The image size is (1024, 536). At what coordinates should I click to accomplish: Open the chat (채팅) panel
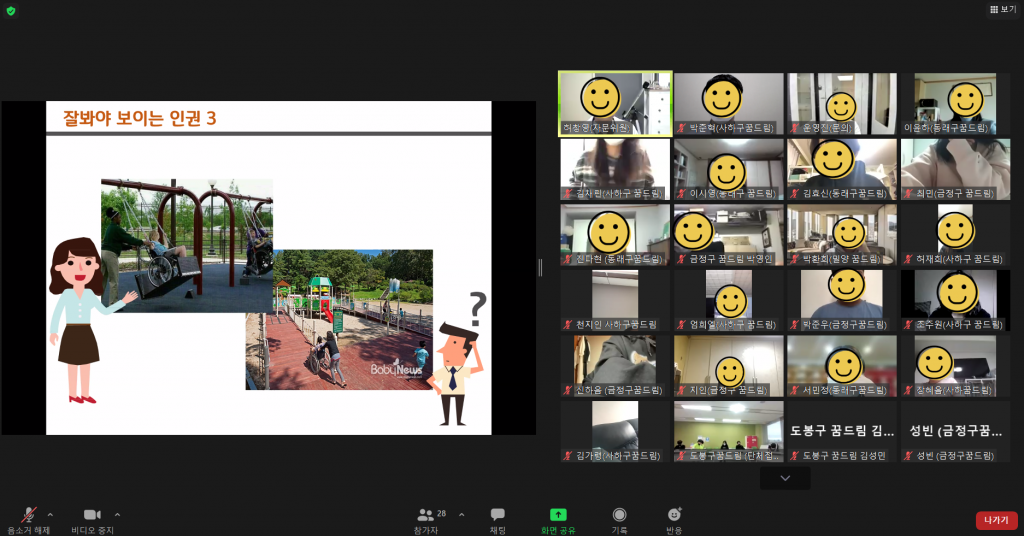coord(497,515)
